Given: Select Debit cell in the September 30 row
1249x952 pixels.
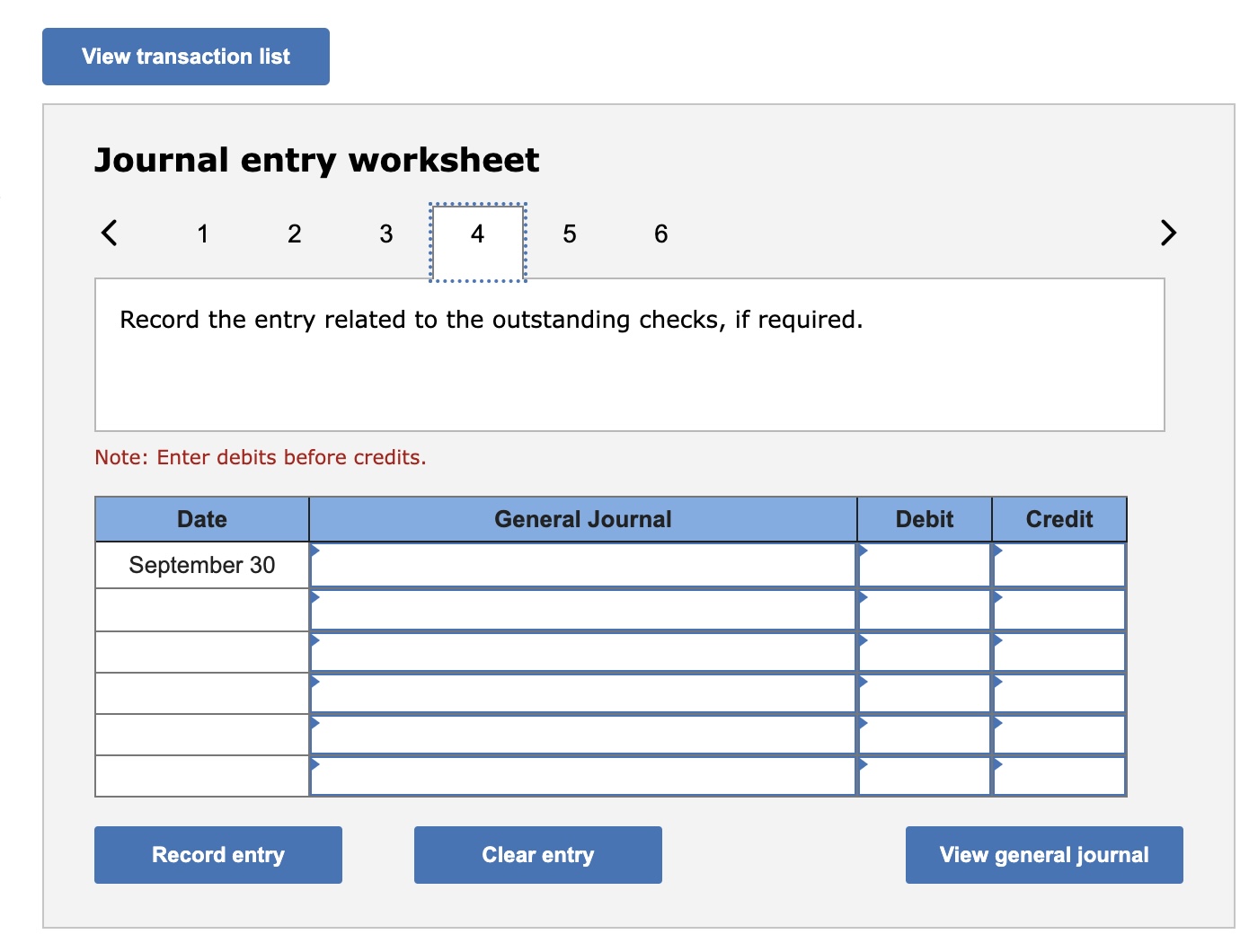Looking at the screenshot, I should coord(925,565).
